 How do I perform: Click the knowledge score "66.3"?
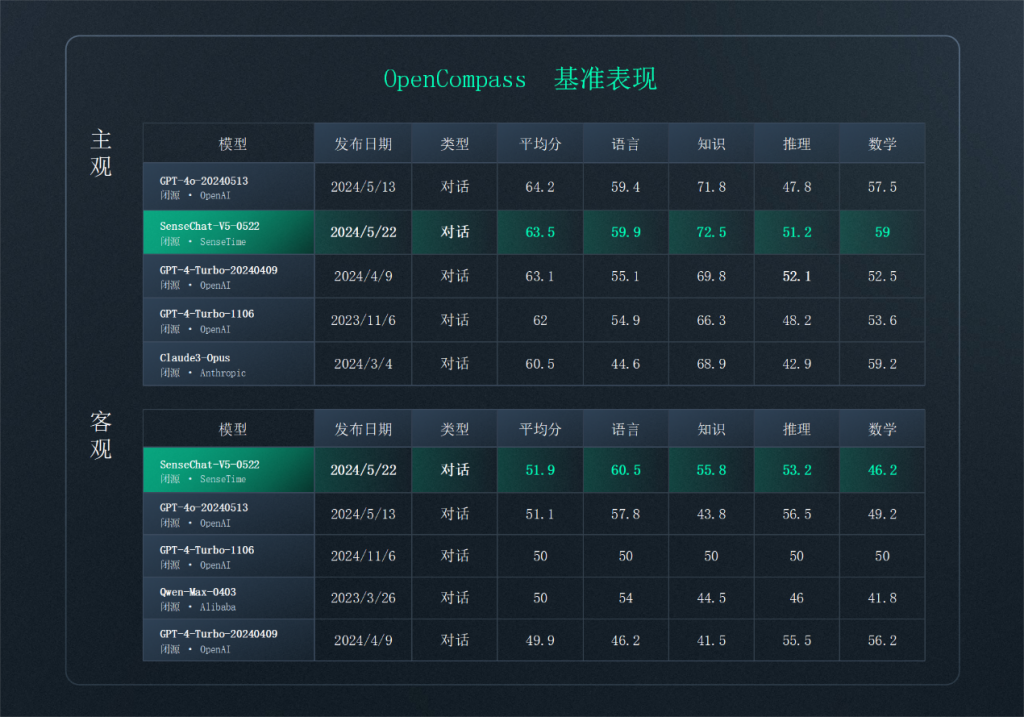tap(711, 320)
